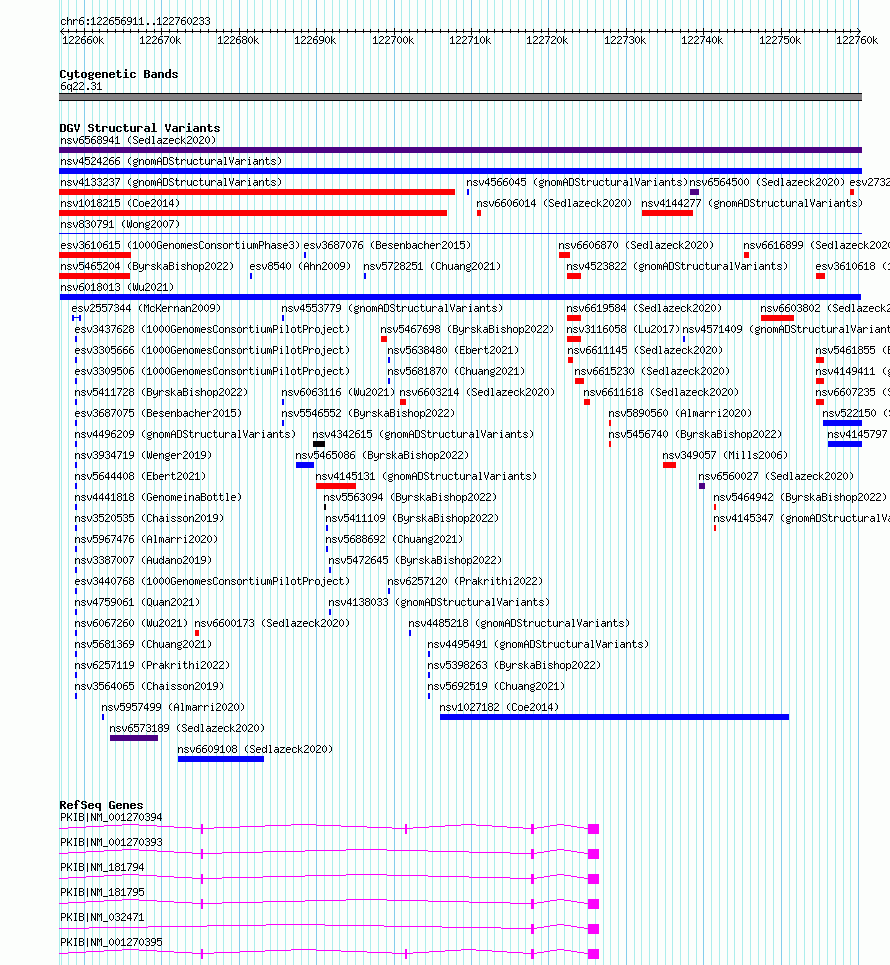Open the nsv5465204 (ByrskaBishop2022) label

(147, 266)
